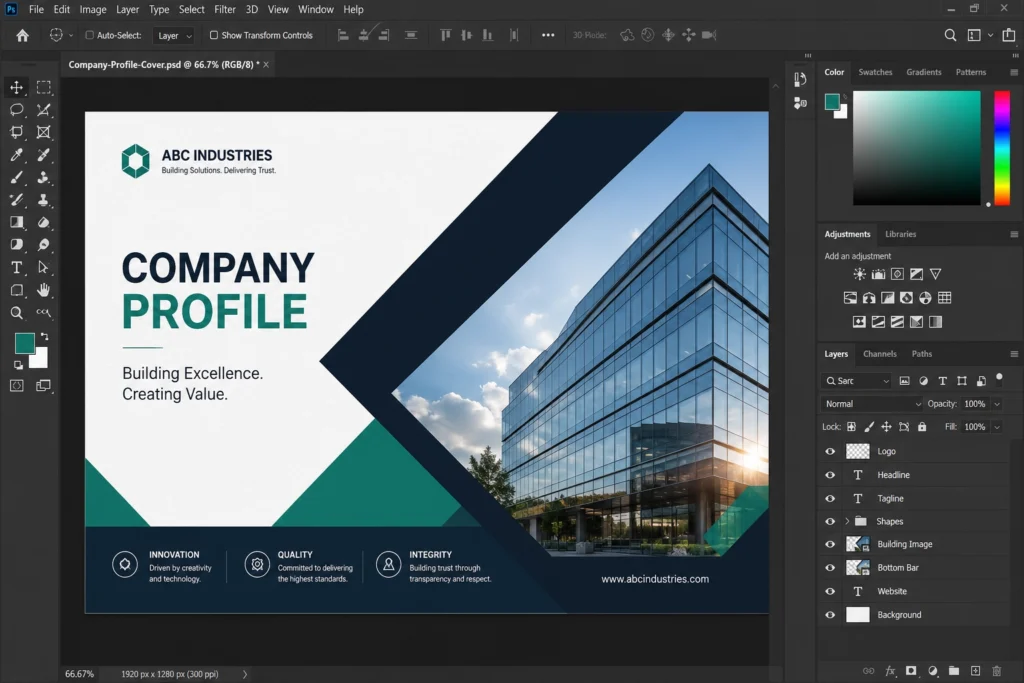Switch to the Swatches tab
Image resolution: width=1024 pixels, height=683 pixels.
coord(875,72)
